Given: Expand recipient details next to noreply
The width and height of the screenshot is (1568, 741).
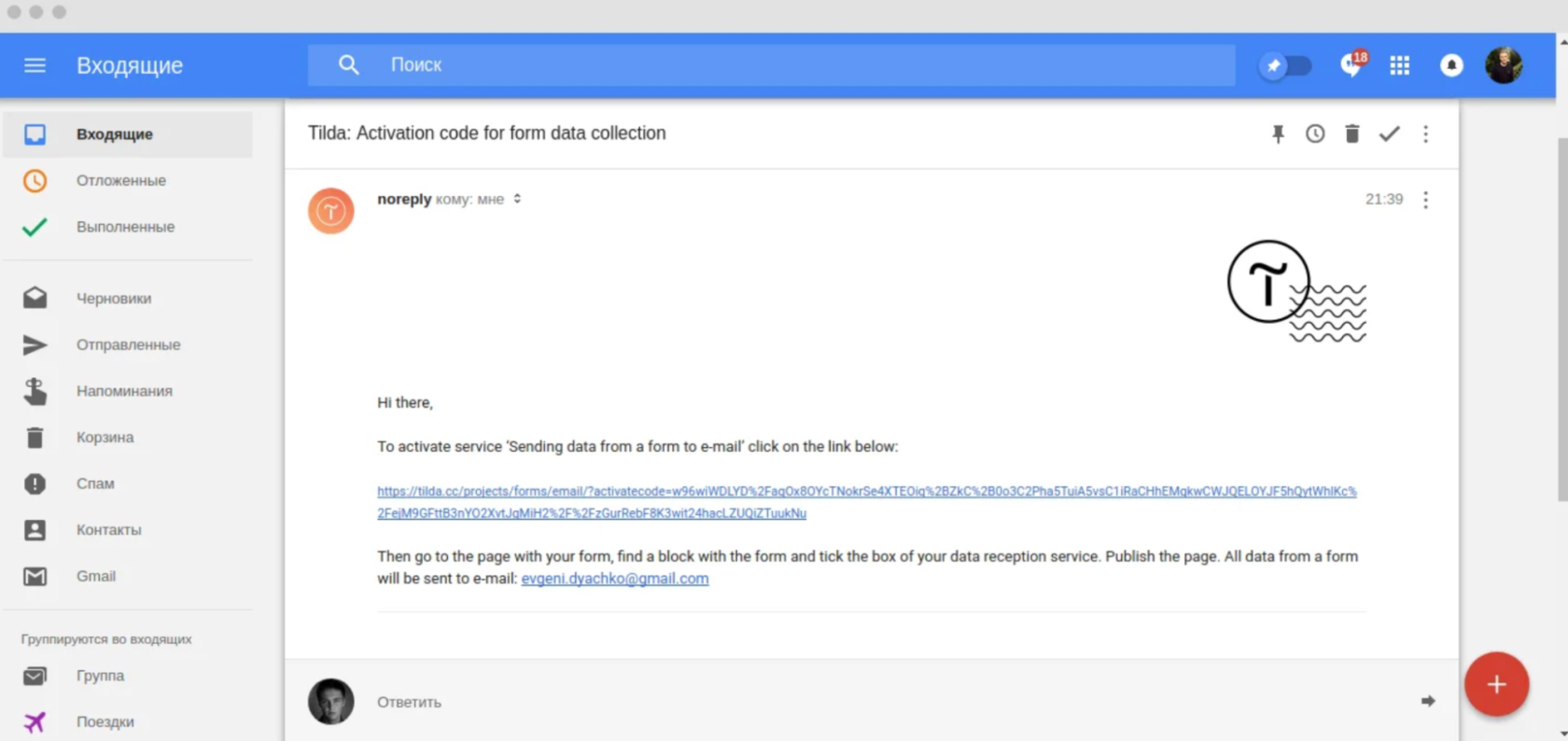Looking at the screenshot, I should click(517, 199).
